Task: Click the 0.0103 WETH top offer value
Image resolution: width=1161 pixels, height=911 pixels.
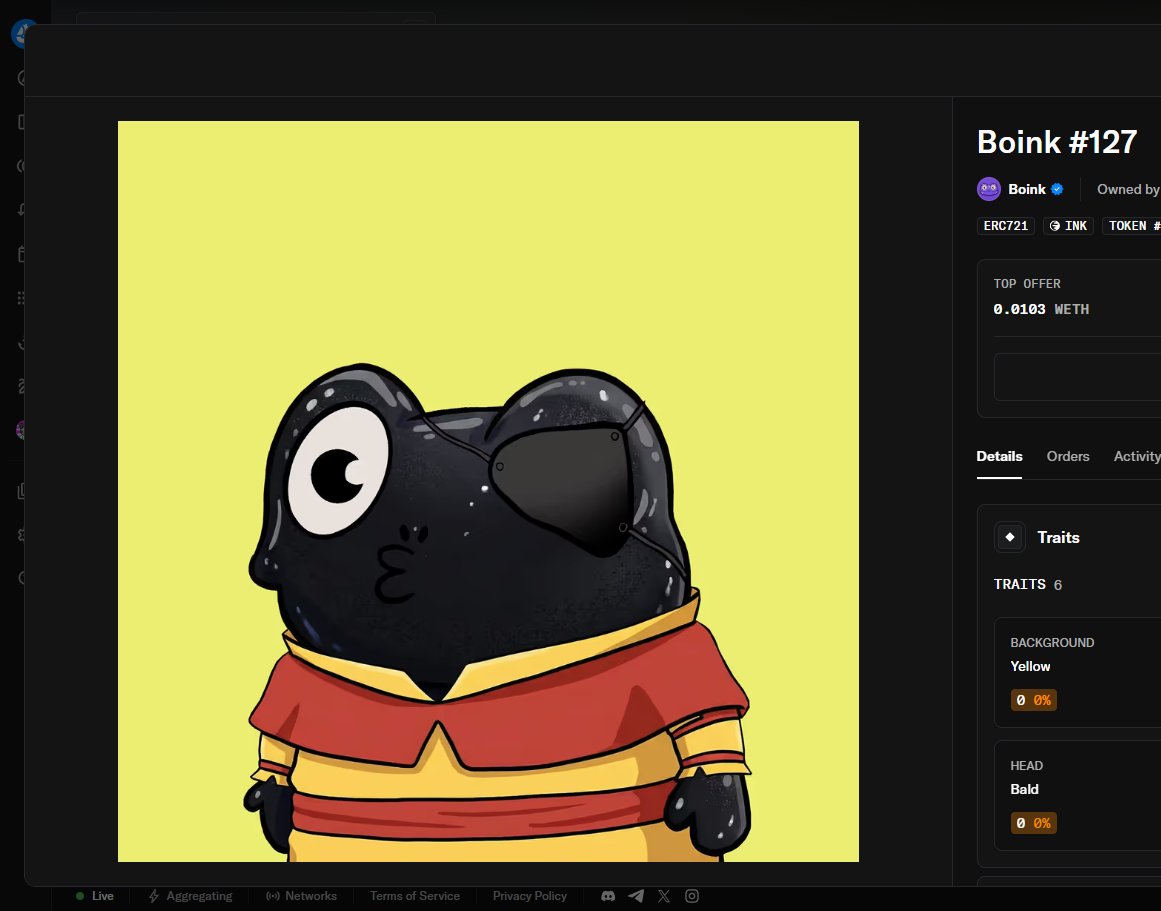Action: point(1041,309)
